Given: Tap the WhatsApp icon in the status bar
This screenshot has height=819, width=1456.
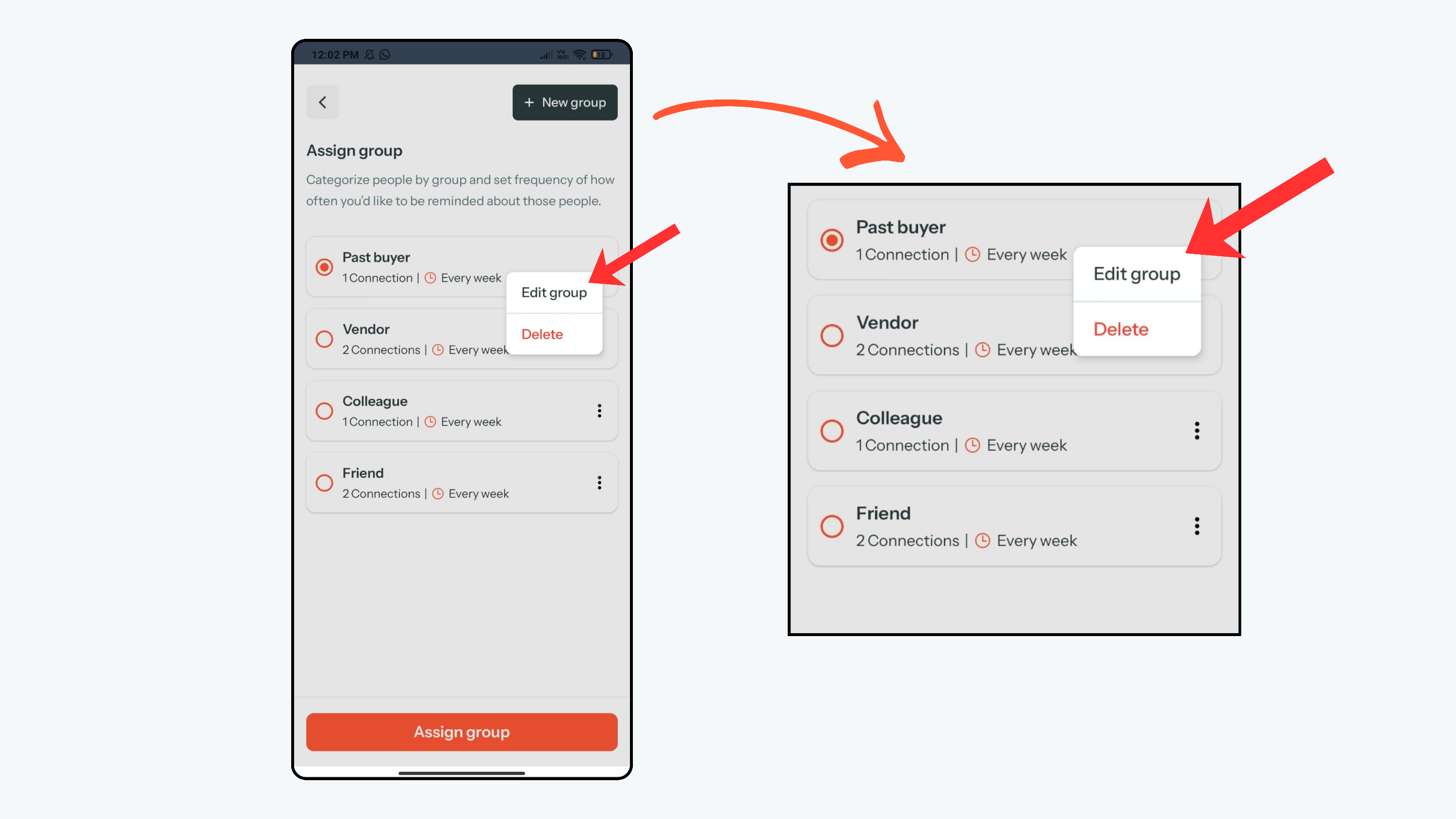Looking at the screenshot, I should pyautogui.click(x=385, y=54).
